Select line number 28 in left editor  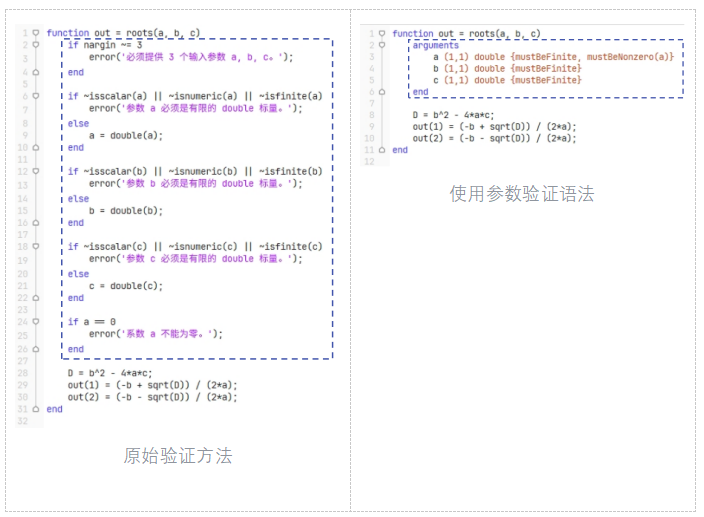pyautogui.click(x=22, y=372)
